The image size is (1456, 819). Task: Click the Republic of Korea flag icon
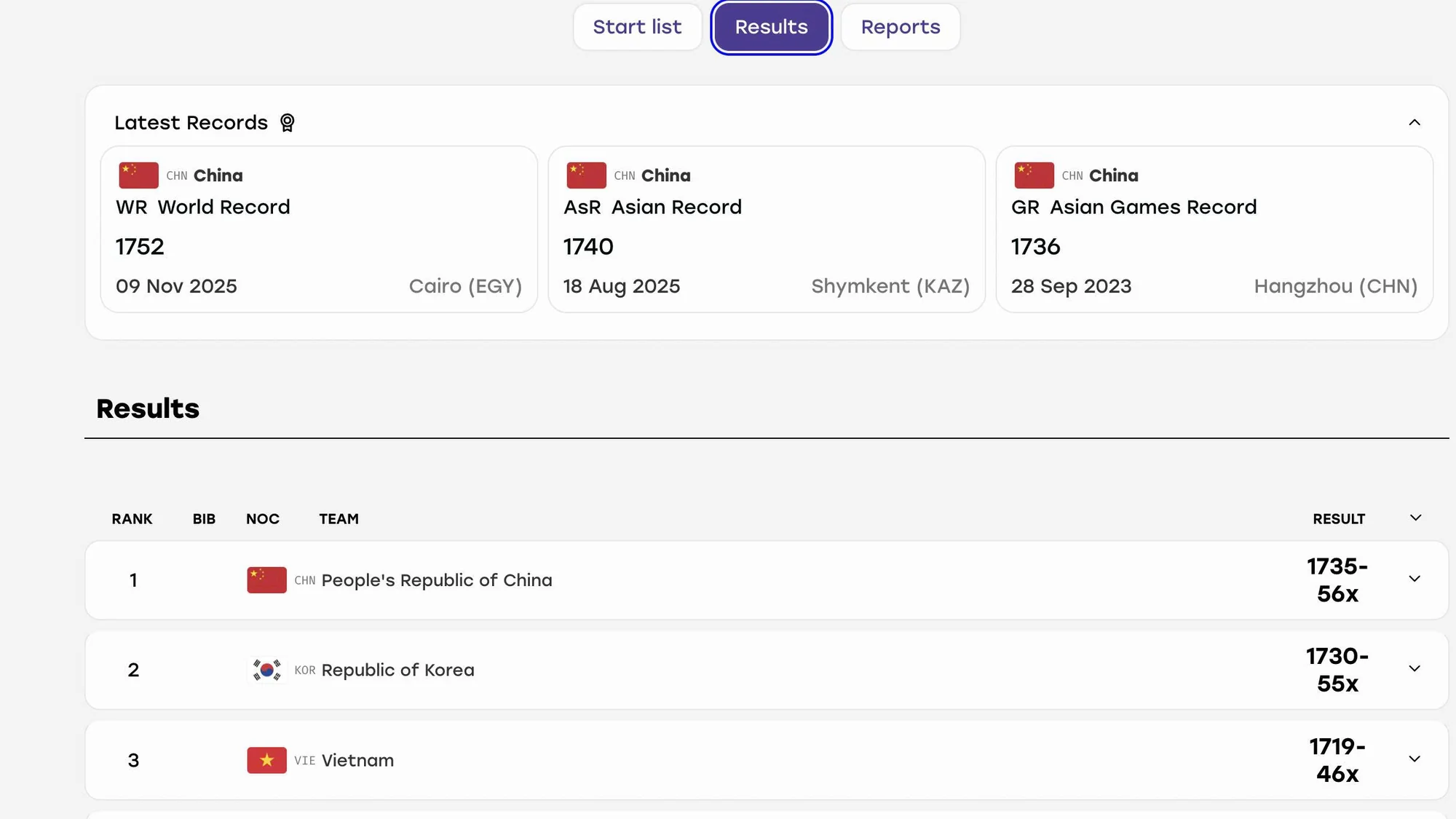[266, 670]
